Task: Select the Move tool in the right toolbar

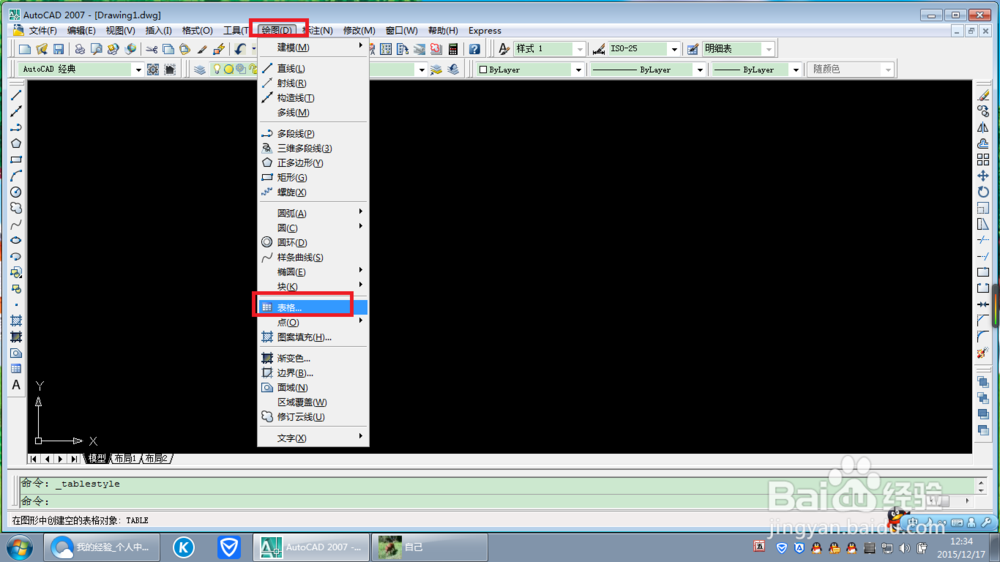Action: (983, 175)
